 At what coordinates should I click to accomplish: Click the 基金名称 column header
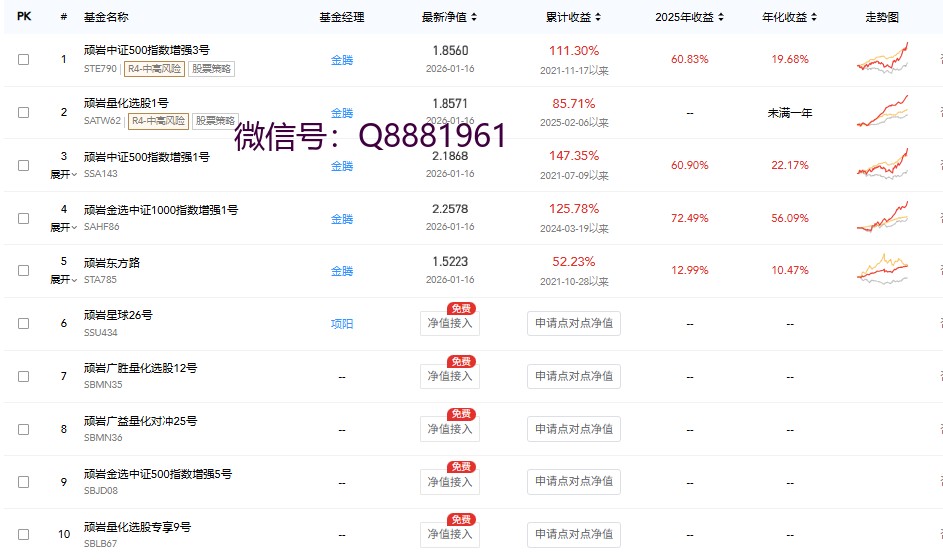pos(106,17)
